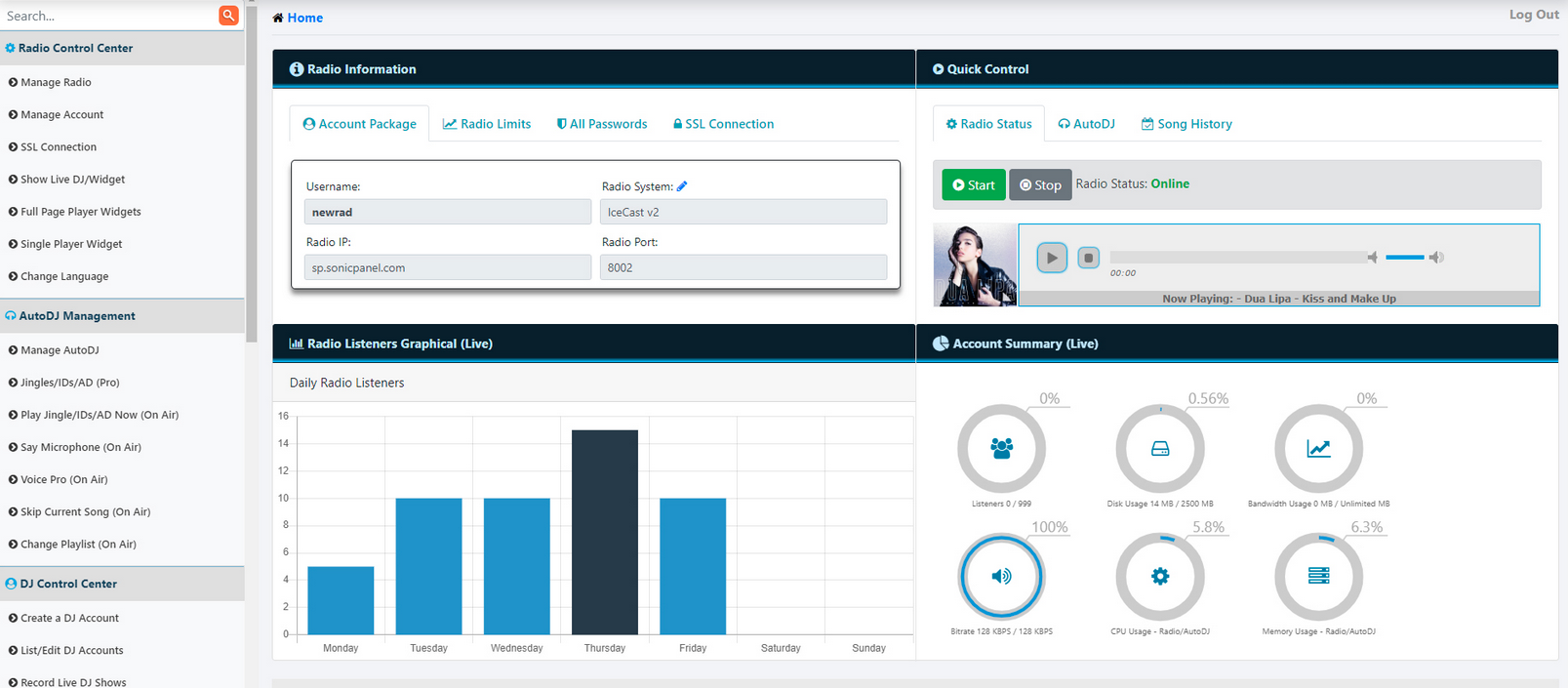Click the pencil icon beside Radio System
The width and height of the screenshot is (1568, 688).
tap(682, 186)
